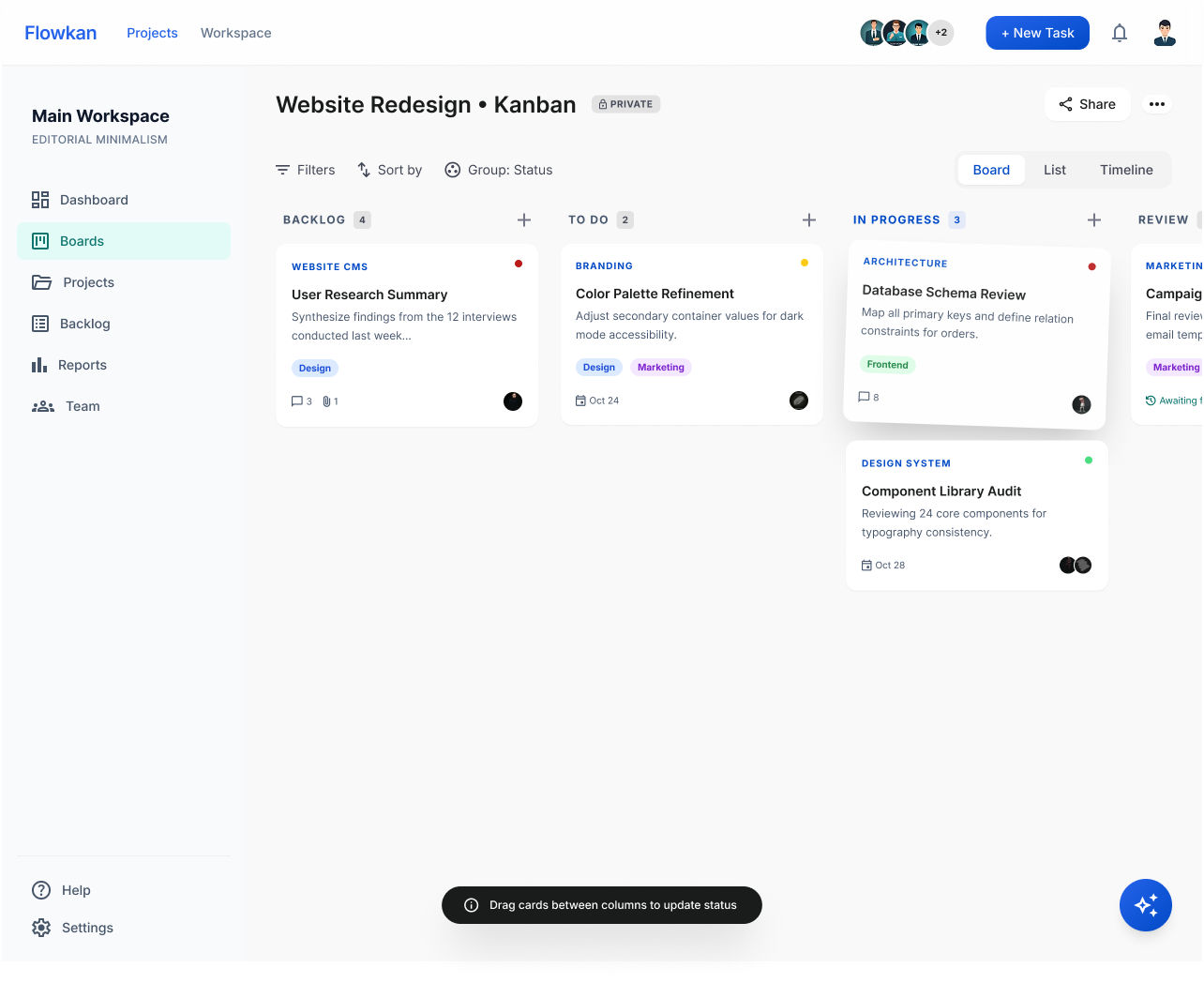Open the Team page

(83, 406)
